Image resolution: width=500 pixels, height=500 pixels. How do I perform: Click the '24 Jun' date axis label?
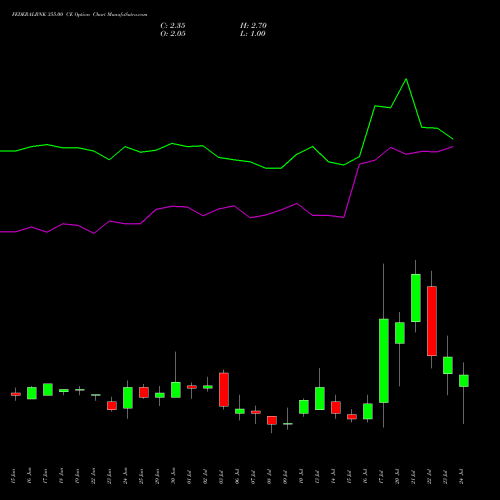point(125,476)
